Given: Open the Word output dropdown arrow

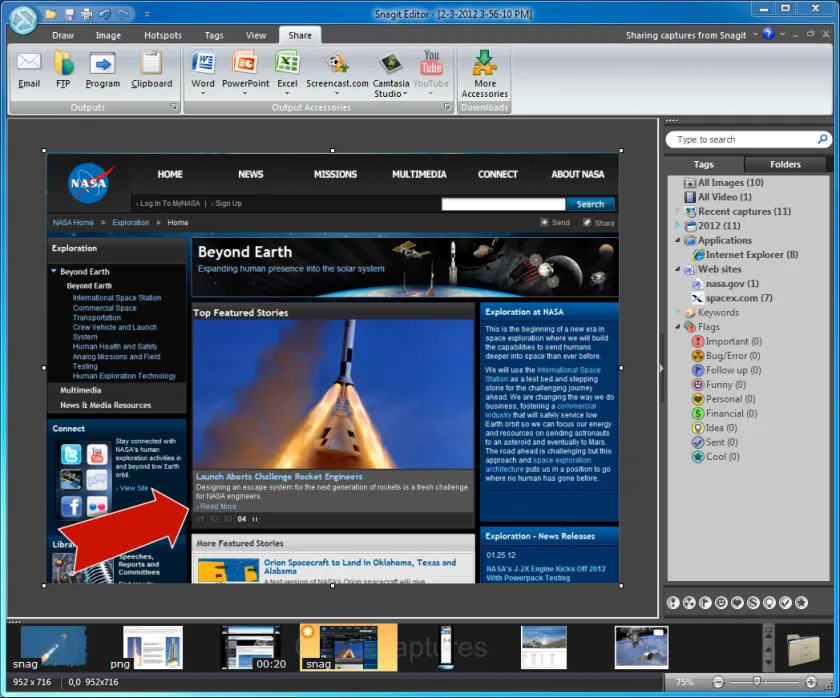Looking at the screenshot, I should pyautogui.click(x=203, y=94).
